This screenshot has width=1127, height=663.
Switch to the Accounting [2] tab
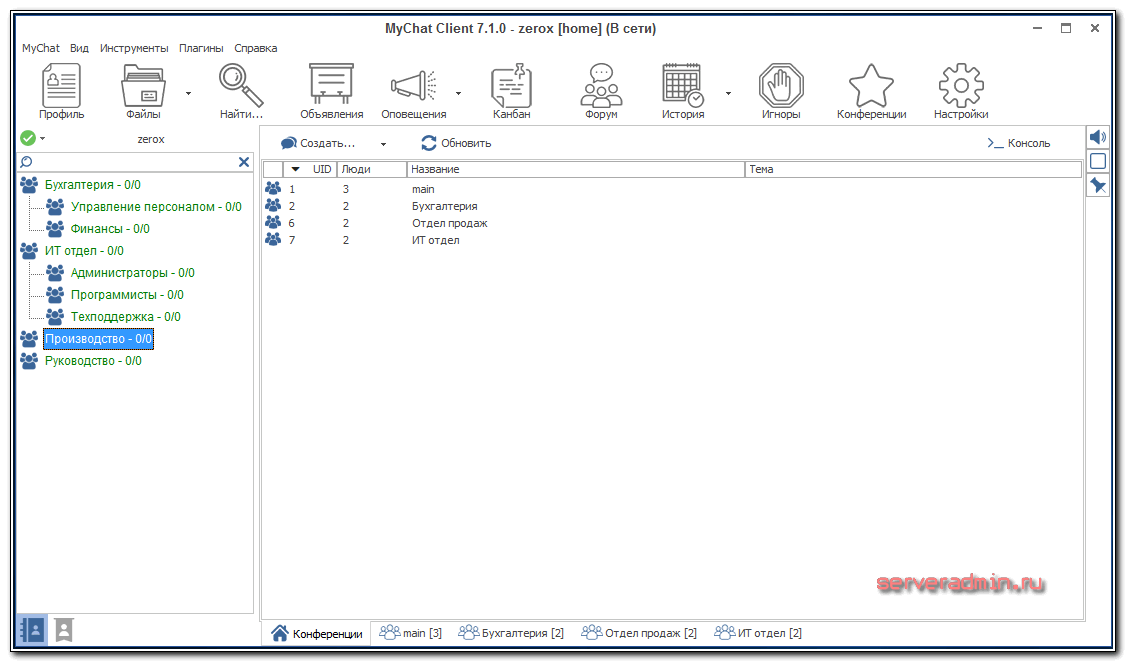(511, 633)
